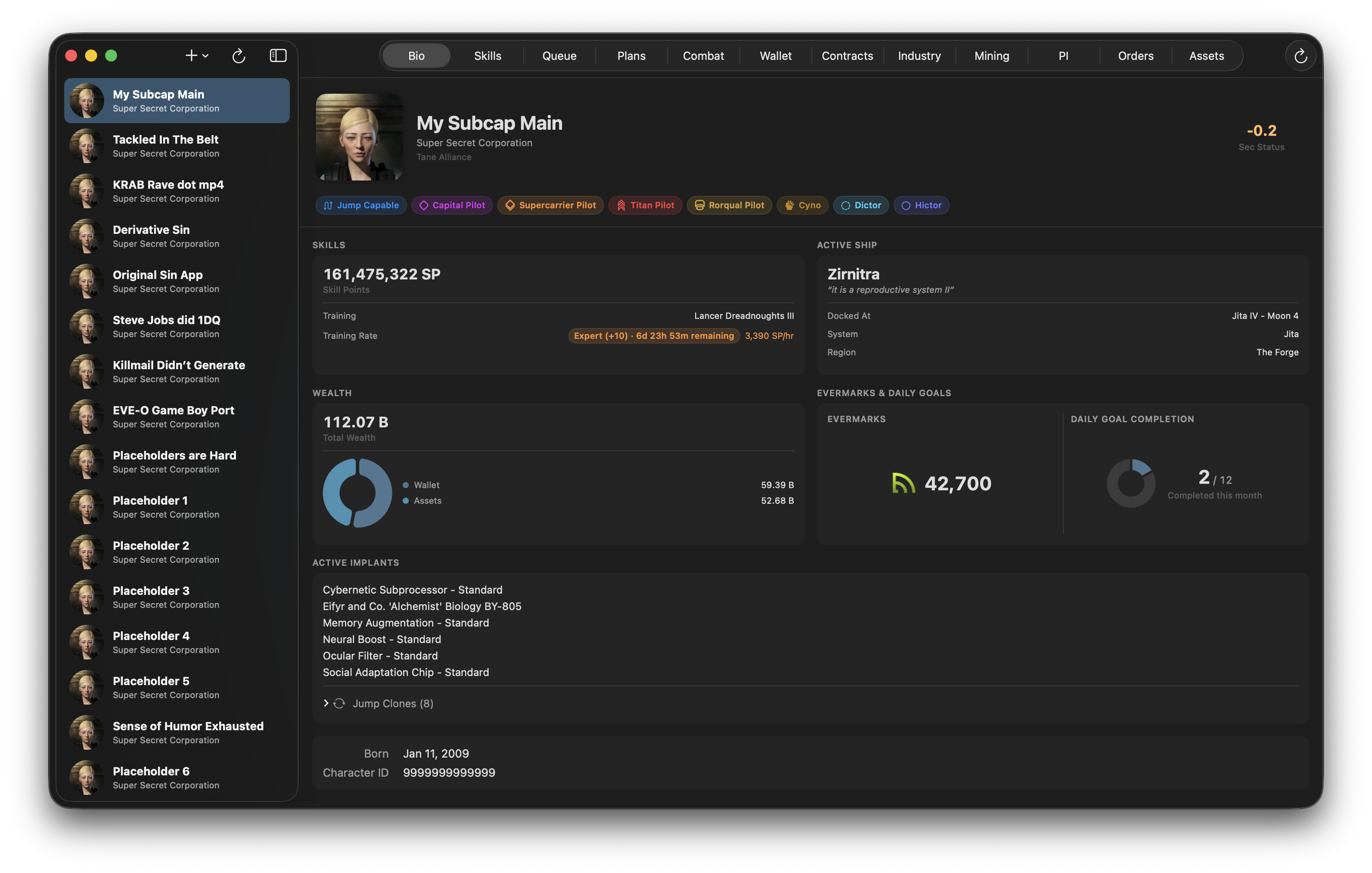
Task: Click the Cyno badge icon
Action: [790, 205]
